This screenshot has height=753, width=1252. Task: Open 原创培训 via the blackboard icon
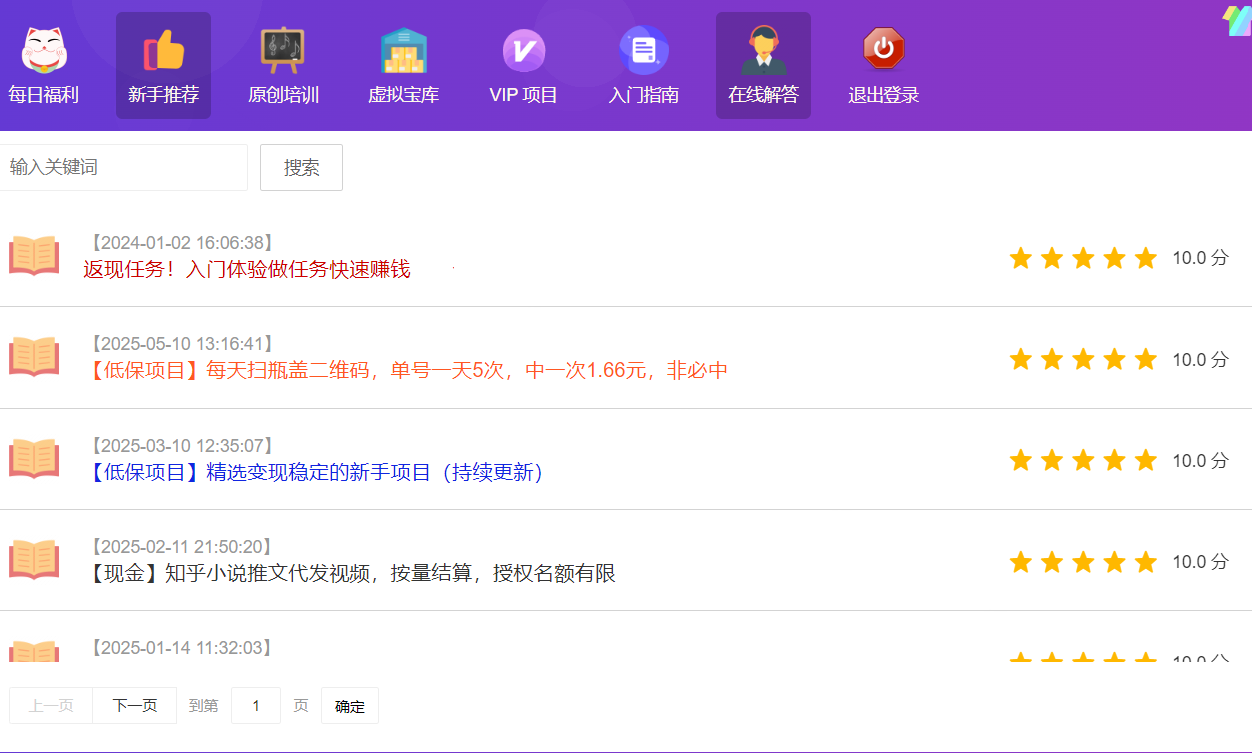[x=283, y=49]
